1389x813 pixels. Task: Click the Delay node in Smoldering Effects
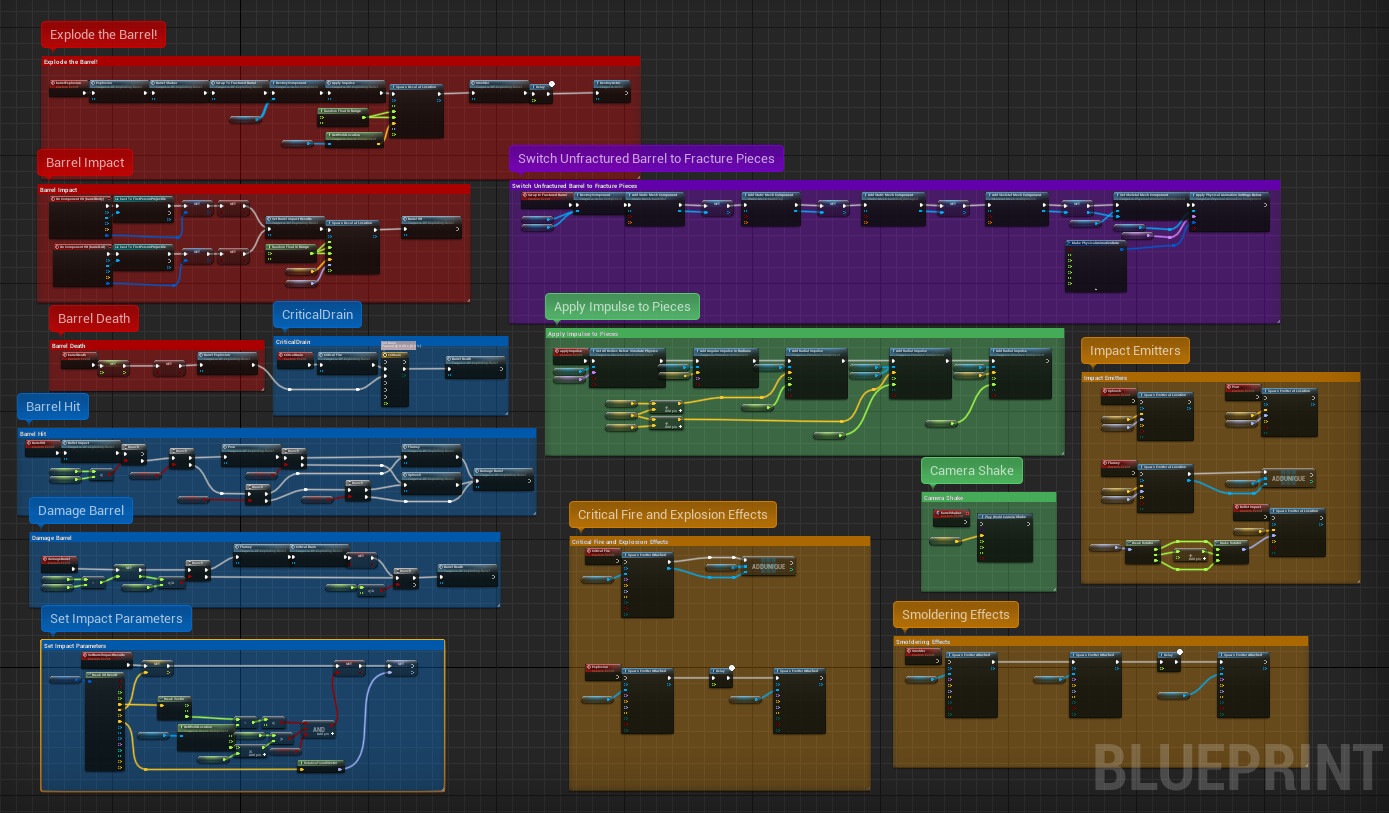[x=1168, y=661]
